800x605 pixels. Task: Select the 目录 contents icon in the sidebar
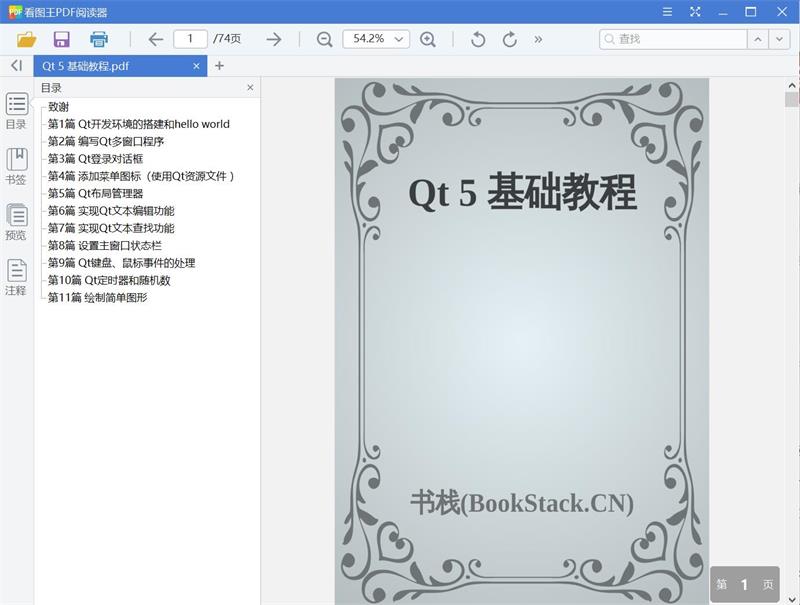16,106
